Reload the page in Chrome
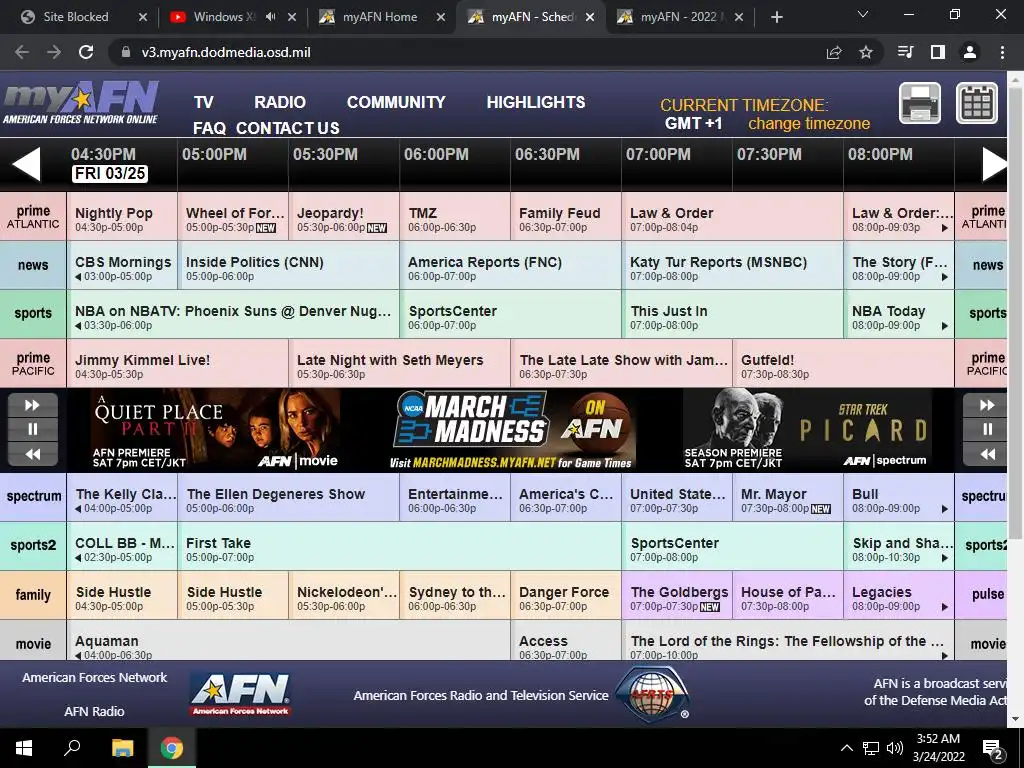 pyautogui.click(x=86, y=52)
